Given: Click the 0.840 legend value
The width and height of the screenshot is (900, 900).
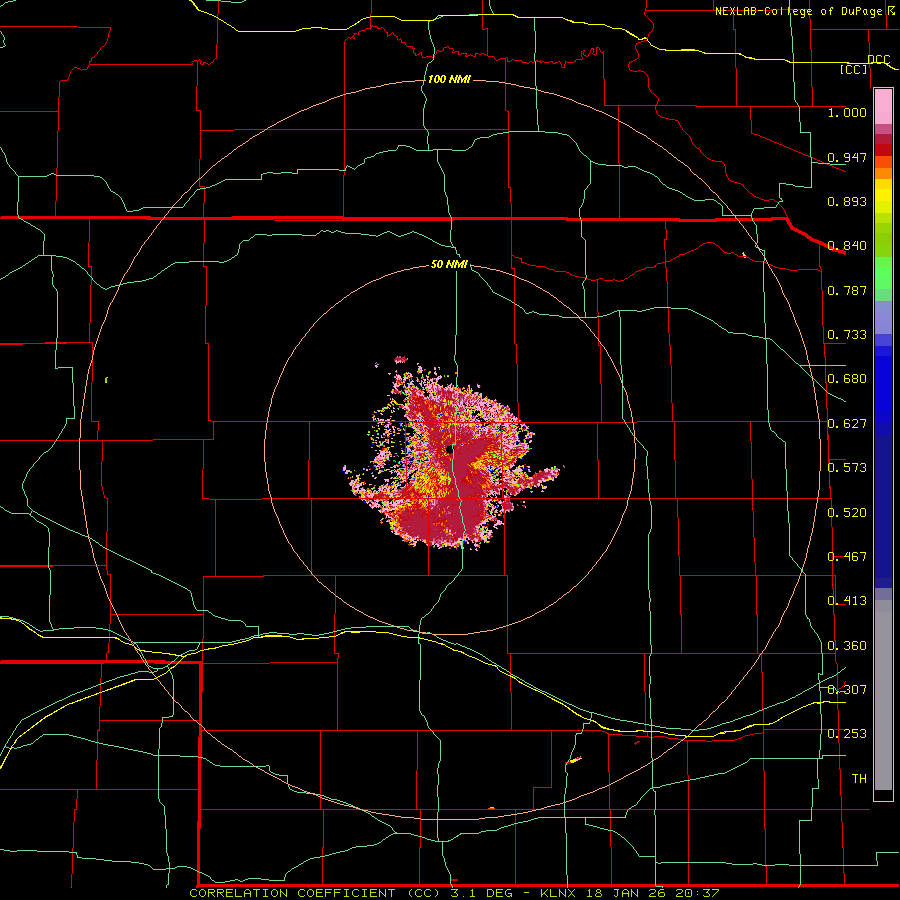Looking at the screenshot, I should 847,246.
